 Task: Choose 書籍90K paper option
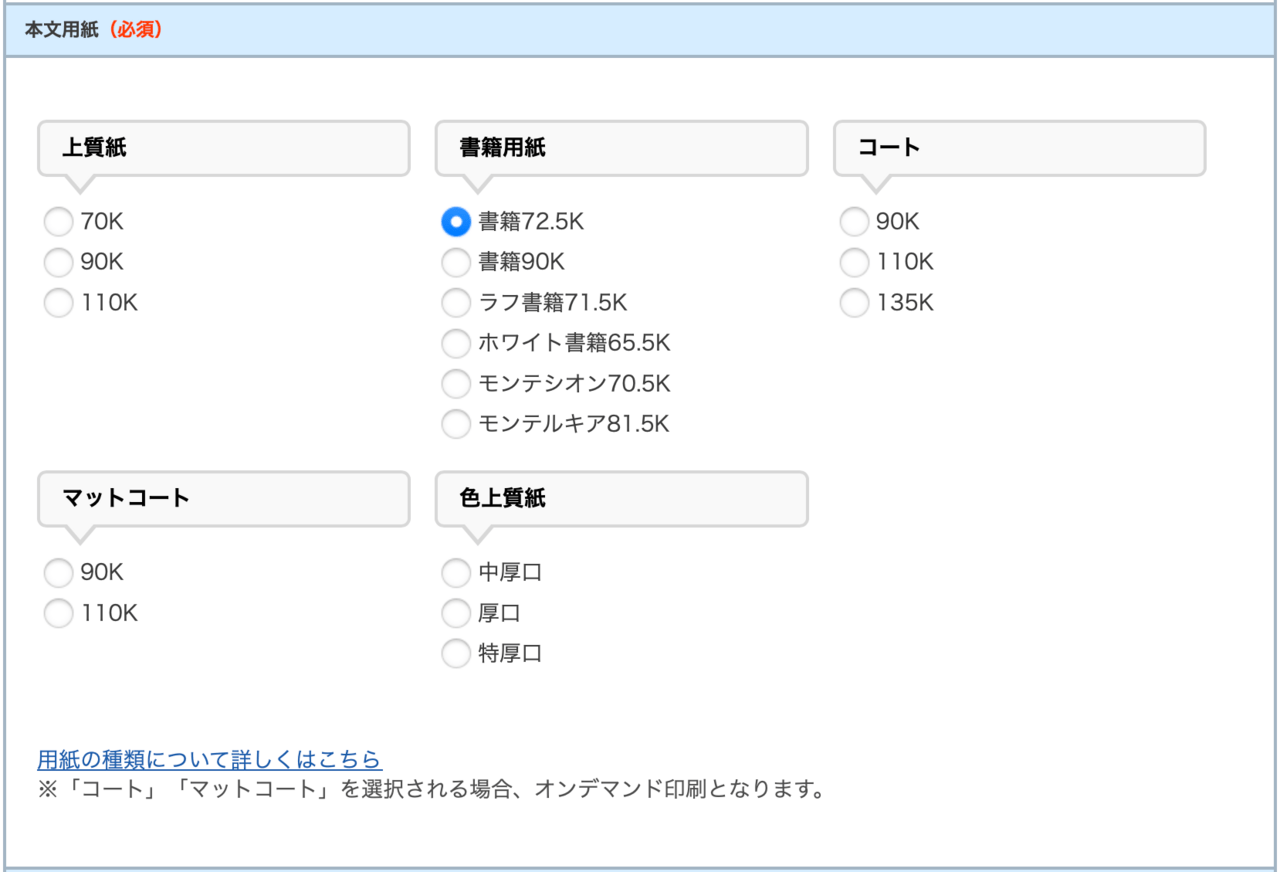click(x=456, y=262)
